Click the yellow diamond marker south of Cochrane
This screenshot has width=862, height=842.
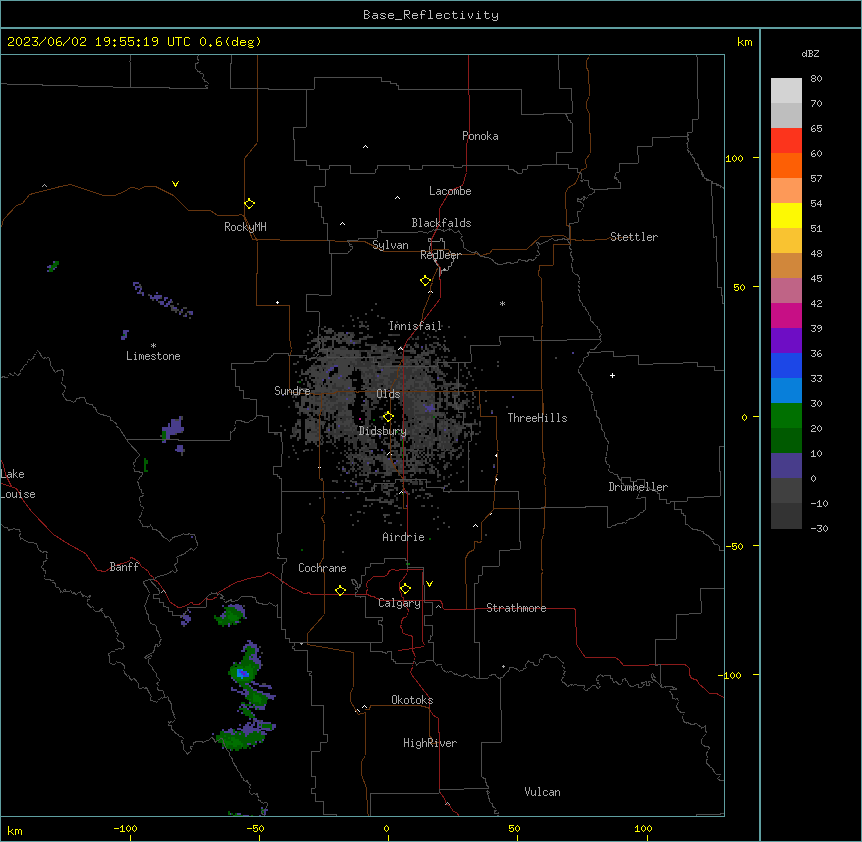tap(340, 590)
